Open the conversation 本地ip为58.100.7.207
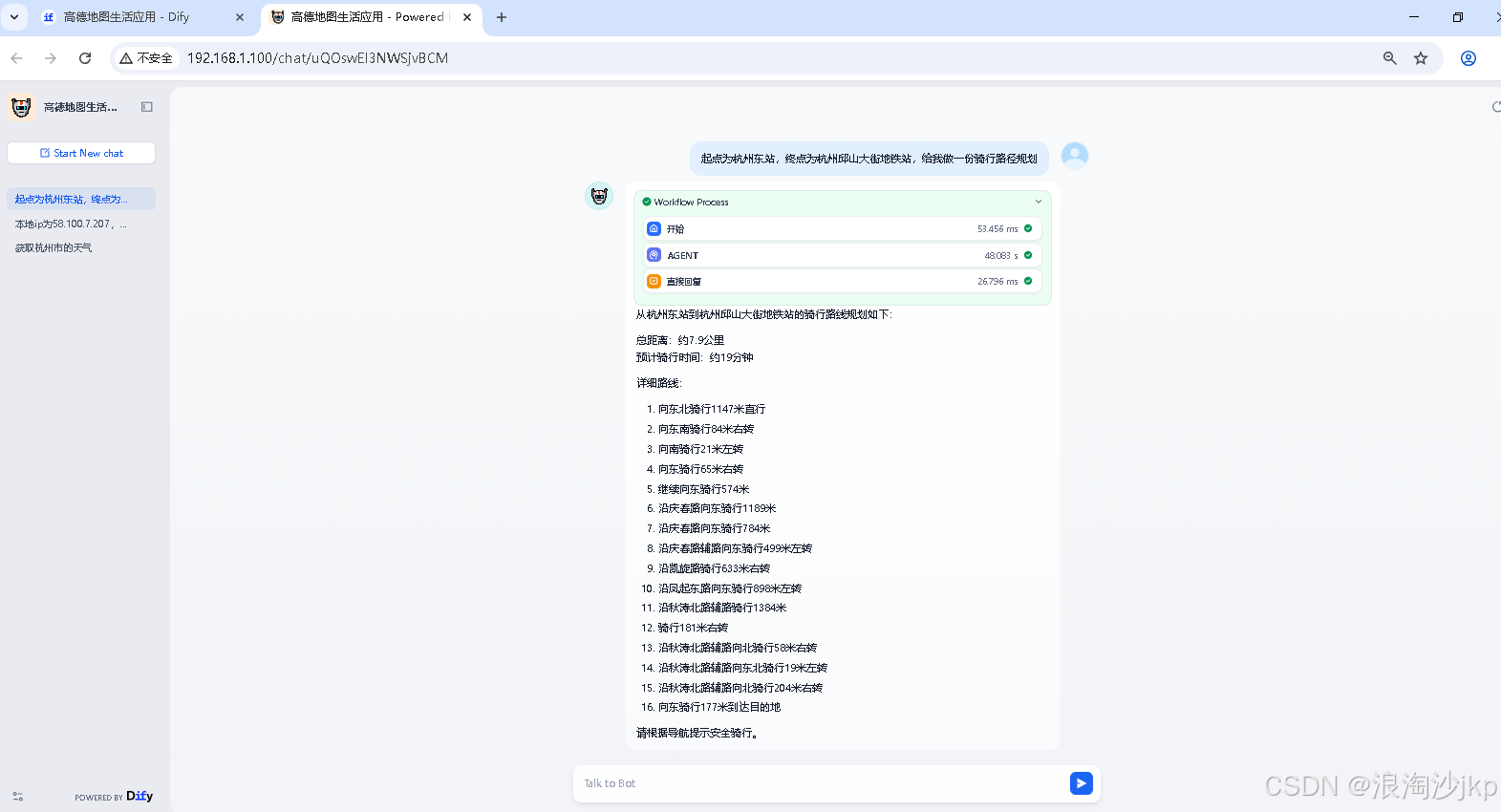This screenshot has height=812, width=1501. [x=81, y=224]
